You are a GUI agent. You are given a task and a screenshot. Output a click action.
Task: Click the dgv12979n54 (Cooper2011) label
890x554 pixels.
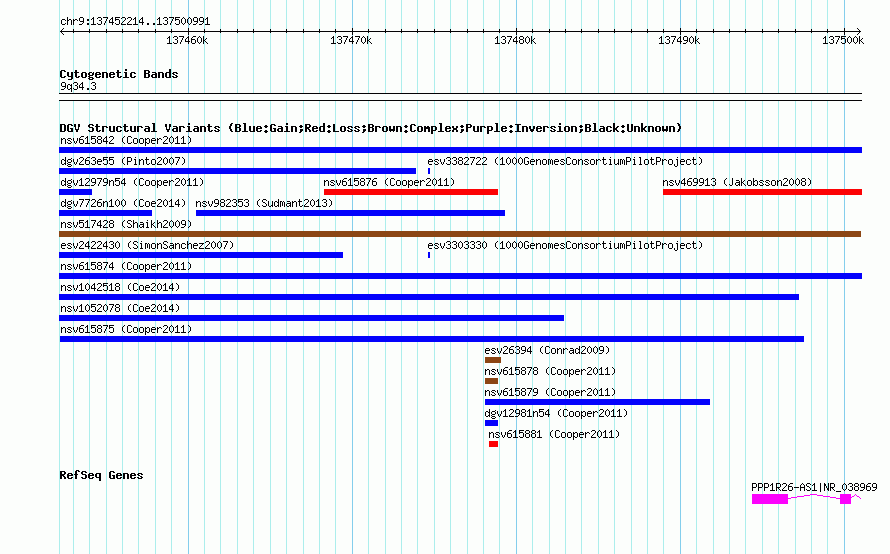pos(132,182)
